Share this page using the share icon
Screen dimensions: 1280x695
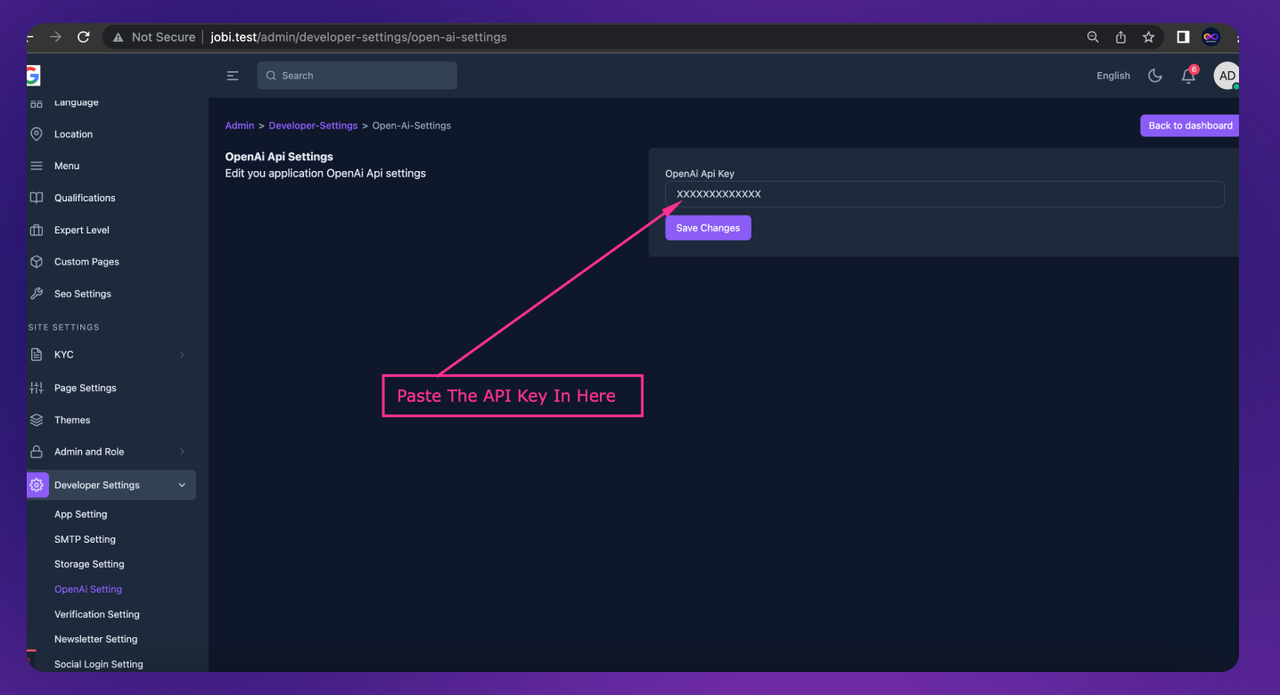(1121, 37)
